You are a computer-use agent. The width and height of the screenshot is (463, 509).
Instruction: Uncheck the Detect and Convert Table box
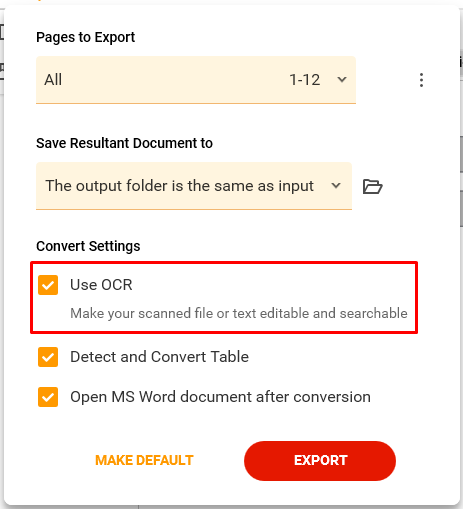[x=48, y=357]
